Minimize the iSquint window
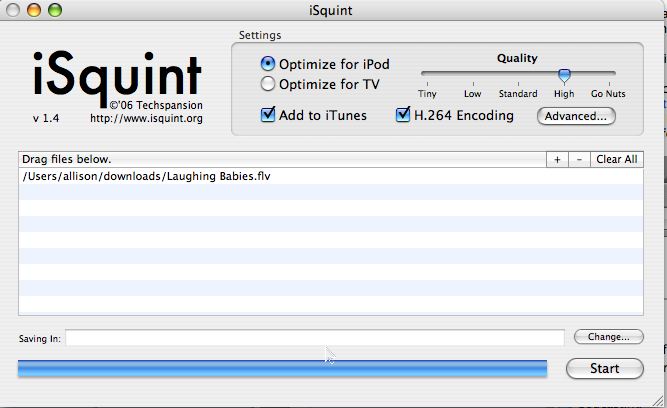 click(33, 10)
